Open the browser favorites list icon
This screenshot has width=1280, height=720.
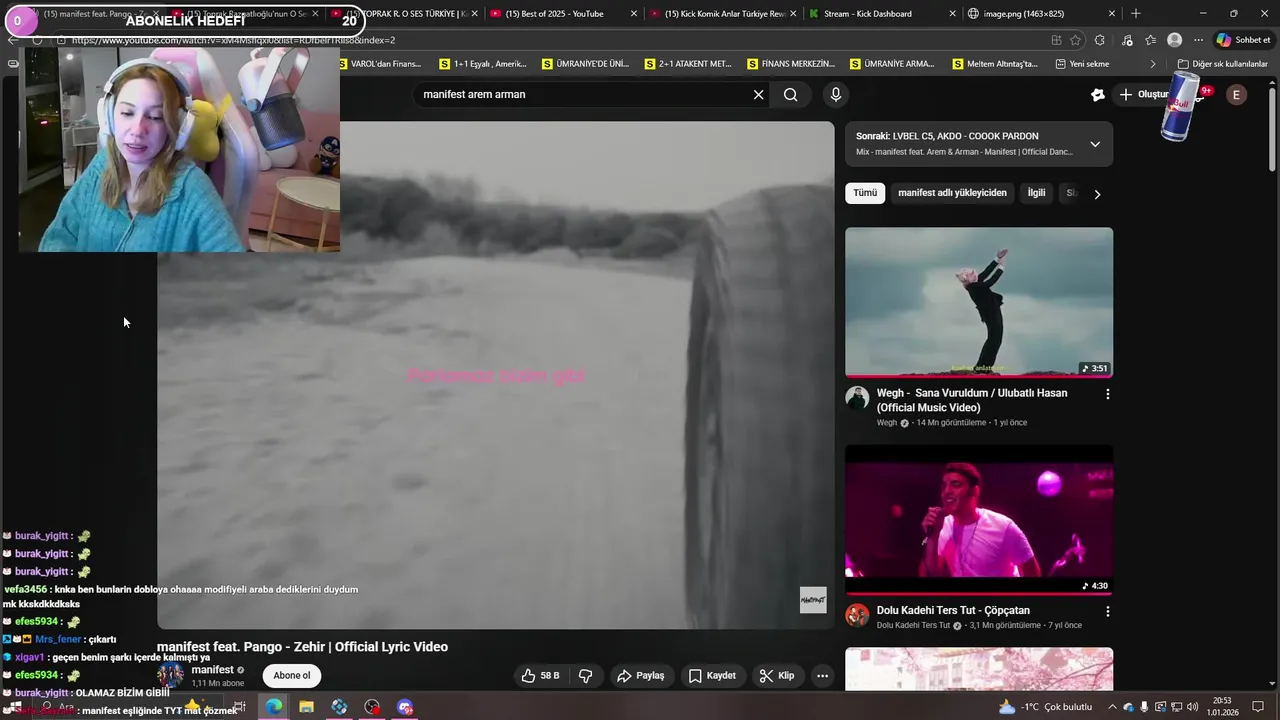[x=1150, y=40]
